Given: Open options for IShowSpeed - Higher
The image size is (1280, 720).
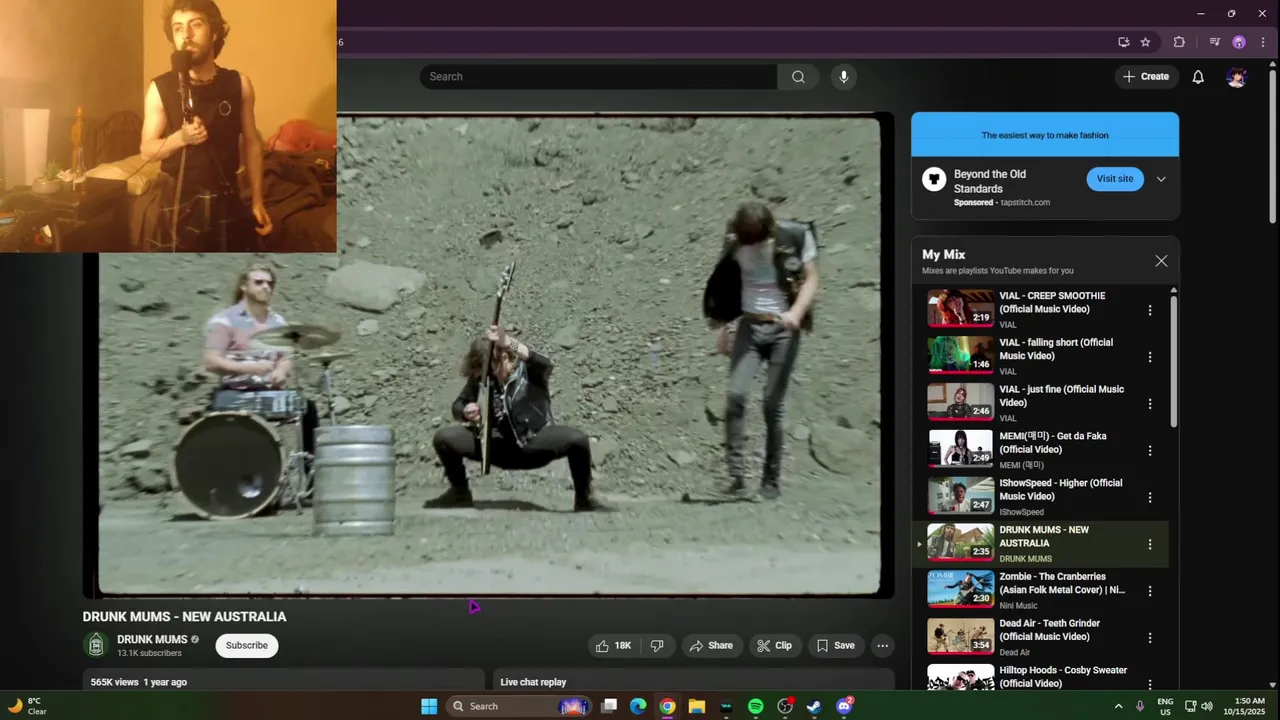Looking at the screenshot, I should click(1150, 497).
